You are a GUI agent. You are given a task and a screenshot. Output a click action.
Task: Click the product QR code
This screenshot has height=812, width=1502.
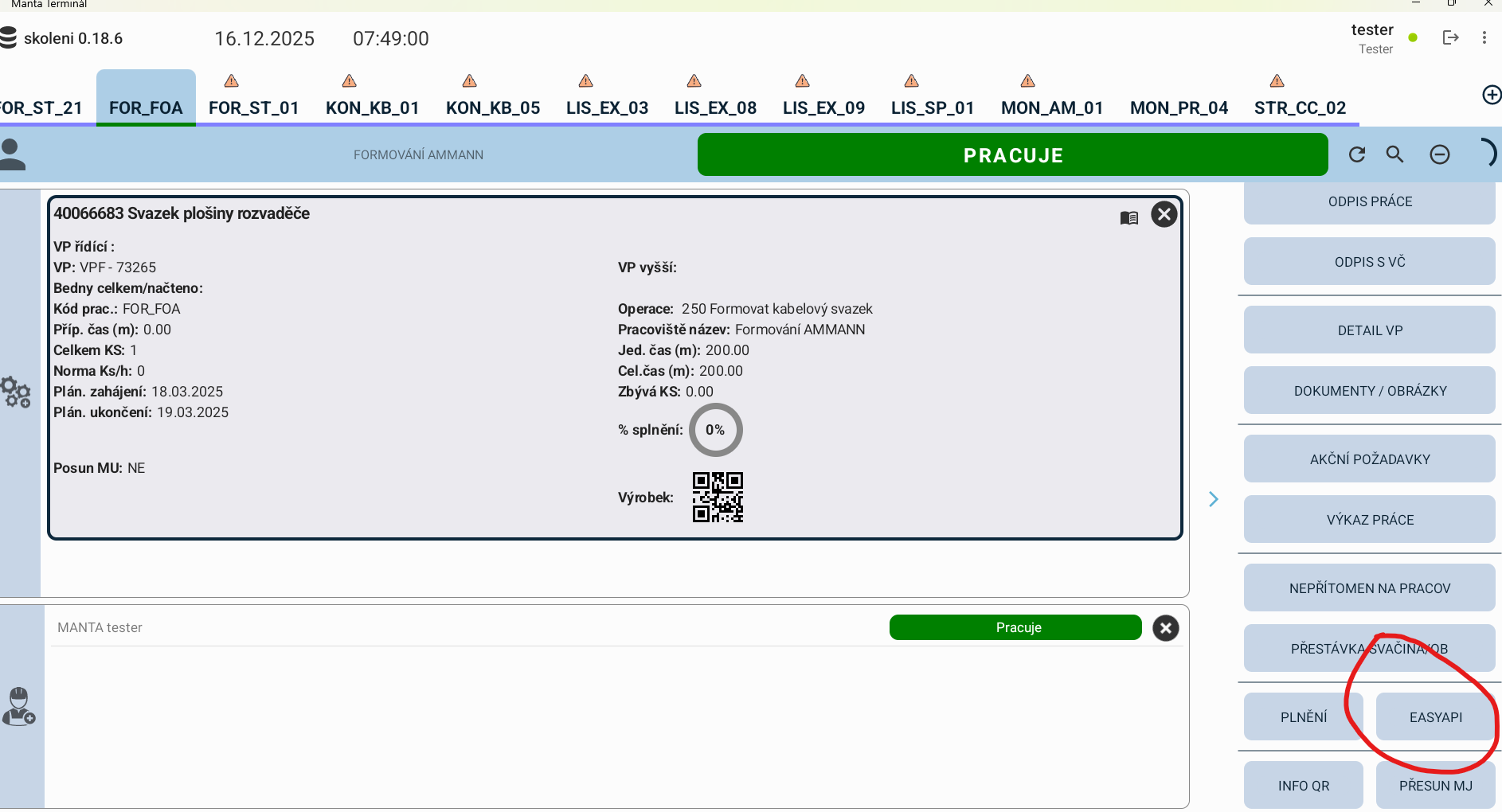pyautogui.click(x=718, y=498)
